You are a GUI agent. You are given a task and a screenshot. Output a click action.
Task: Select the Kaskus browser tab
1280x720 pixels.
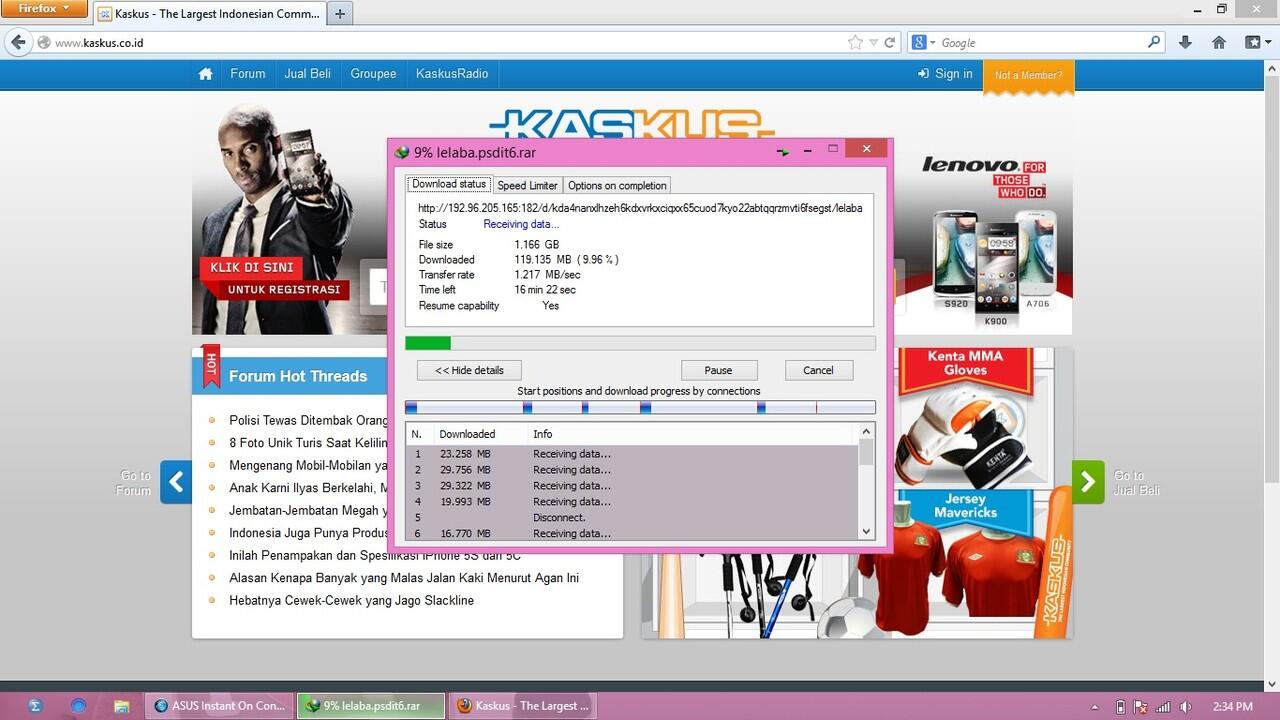click(x=210, y=14)
